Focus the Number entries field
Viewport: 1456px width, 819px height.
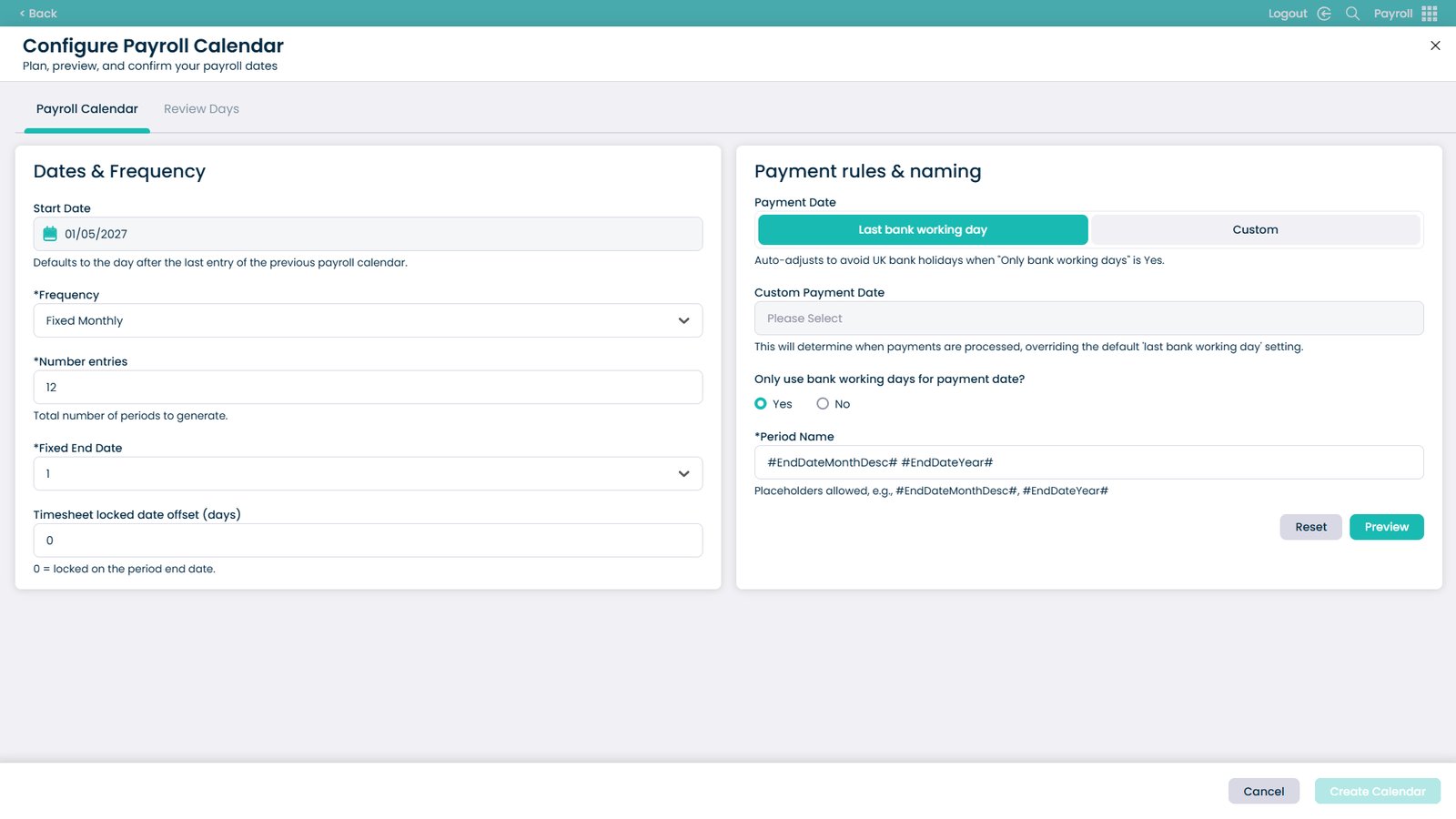368,388
